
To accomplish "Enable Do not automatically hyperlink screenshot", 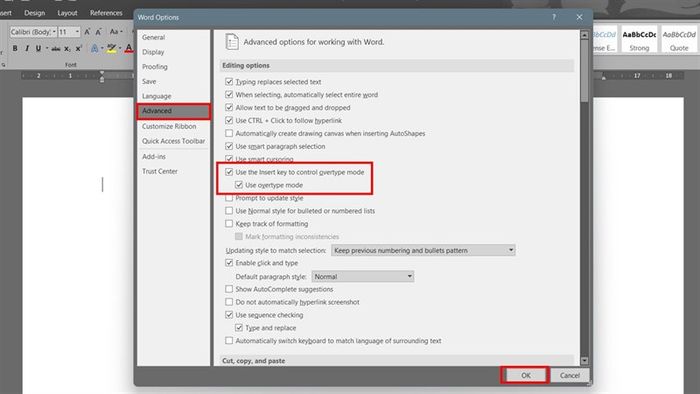I will click(229, 302).
